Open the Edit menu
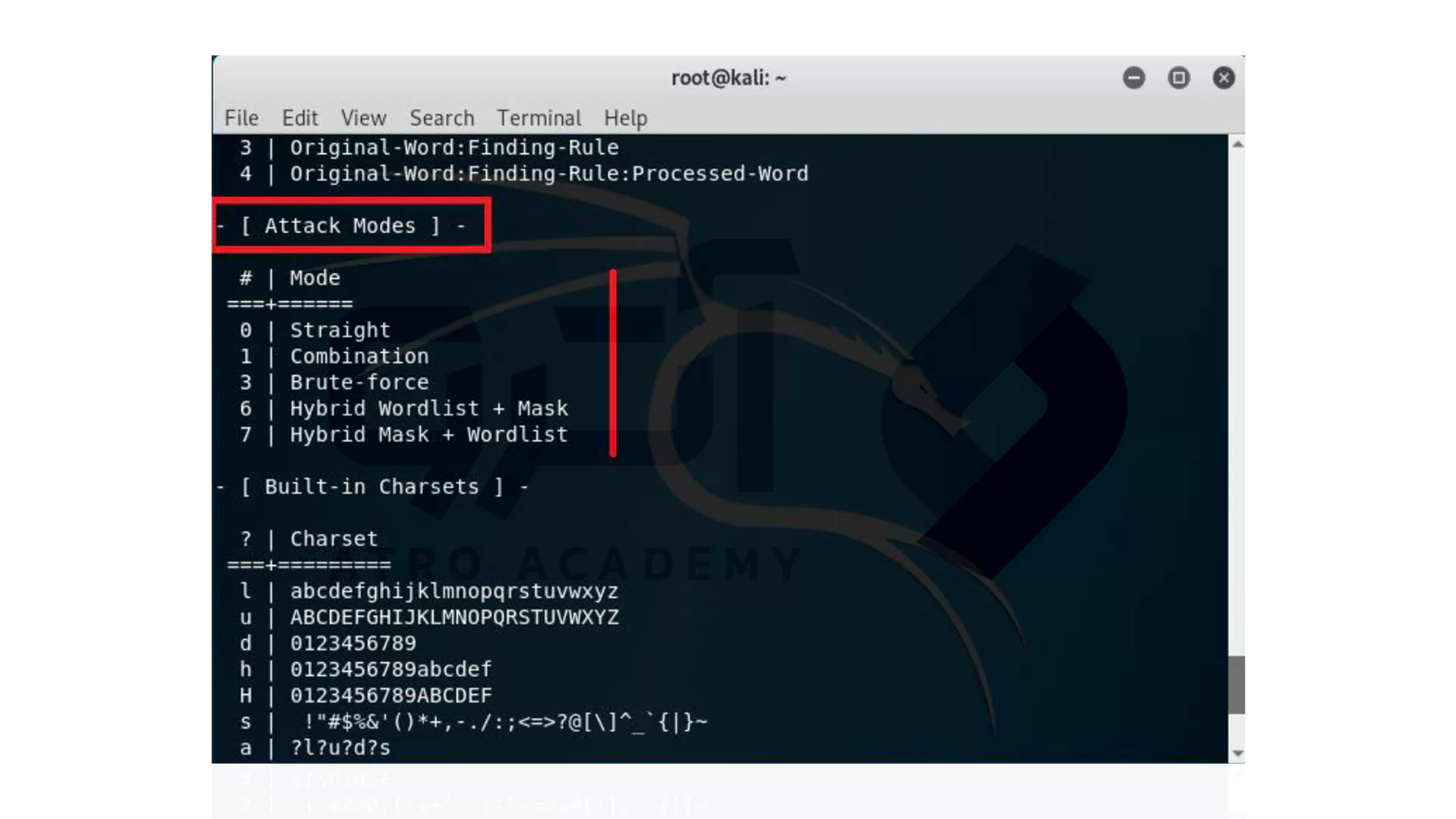1456x819 pixels. (299, 118)
